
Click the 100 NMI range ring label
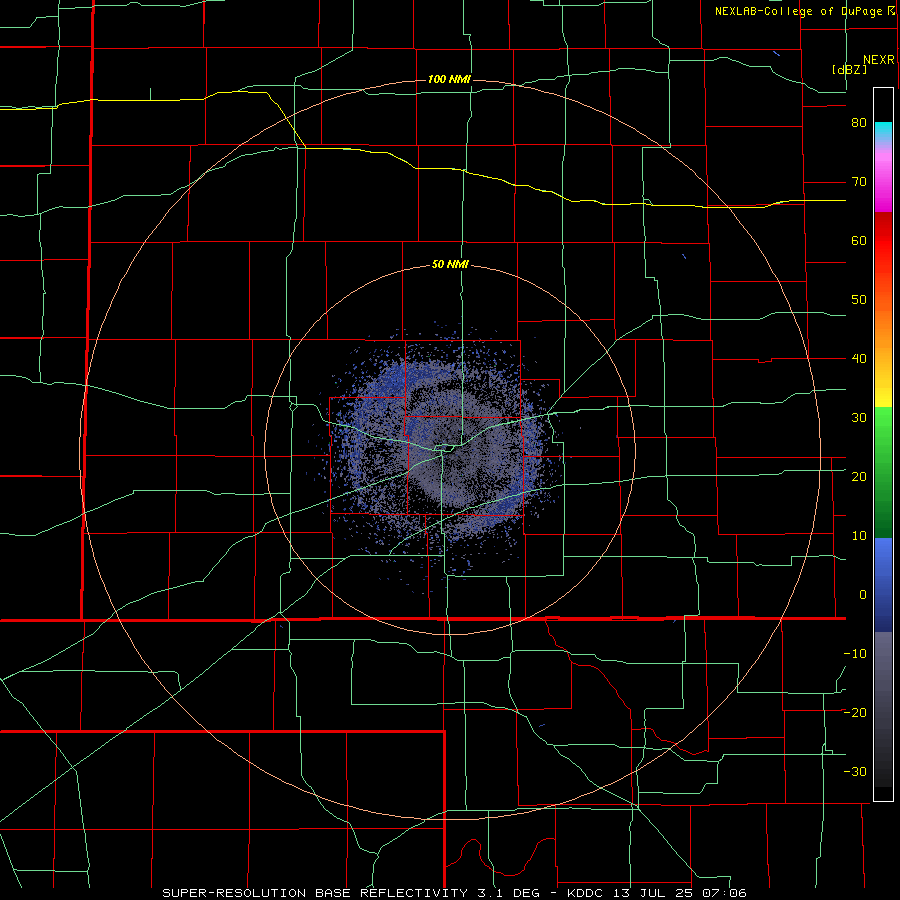coord(449,79)
